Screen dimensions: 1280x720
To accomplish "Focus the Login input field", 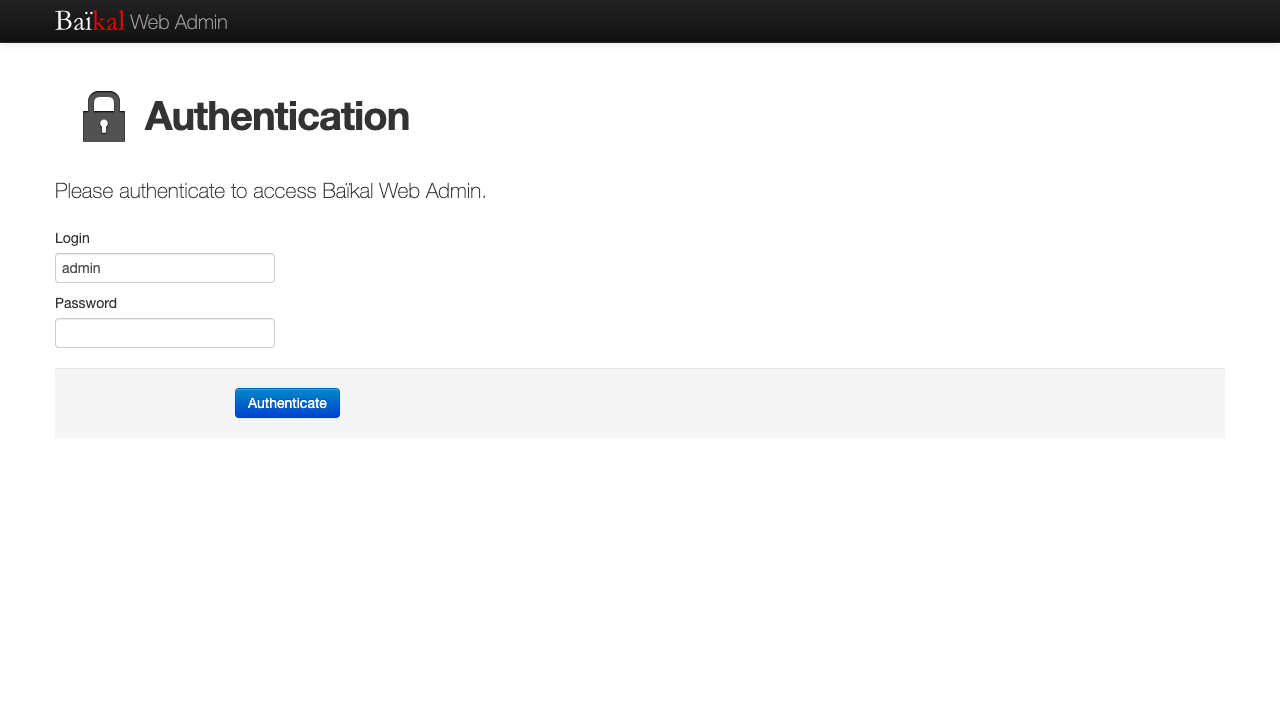I will point(165,268).
